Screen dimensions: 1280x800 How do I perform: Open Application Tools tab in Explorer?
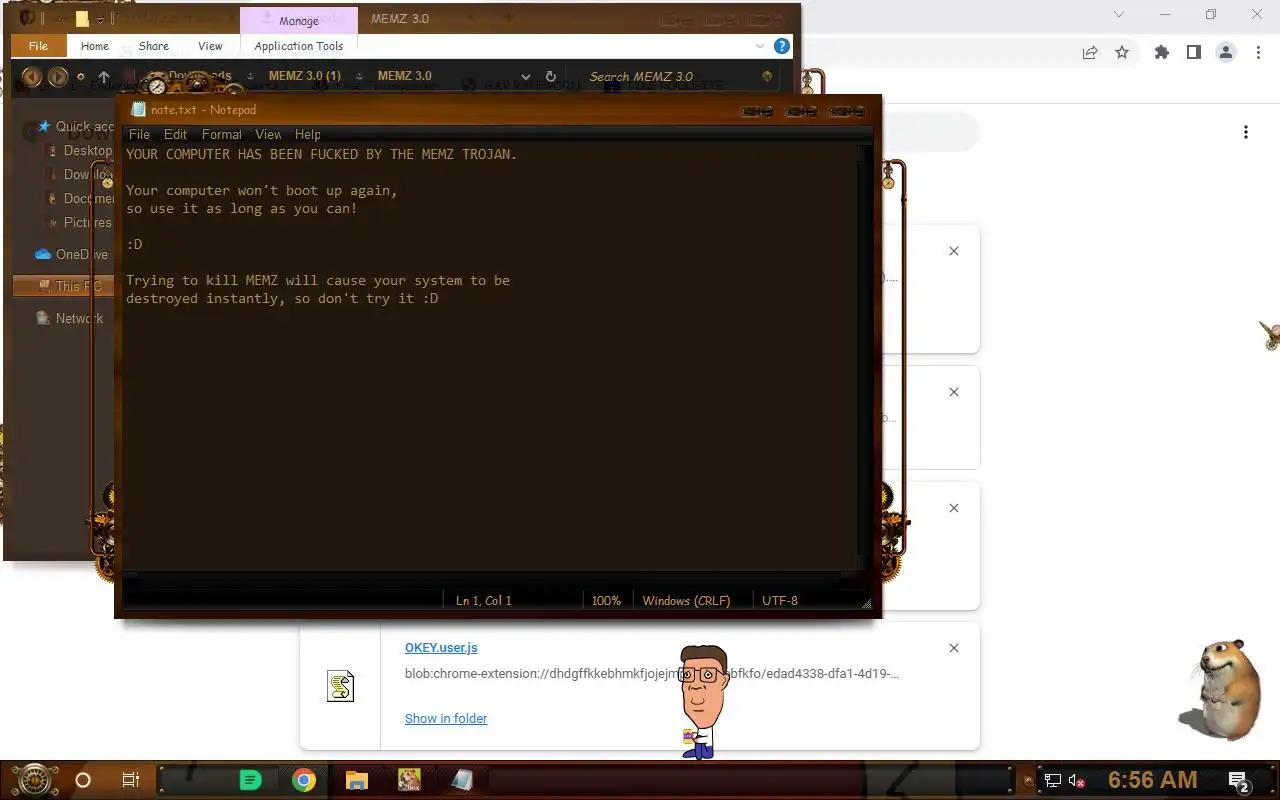298,46
